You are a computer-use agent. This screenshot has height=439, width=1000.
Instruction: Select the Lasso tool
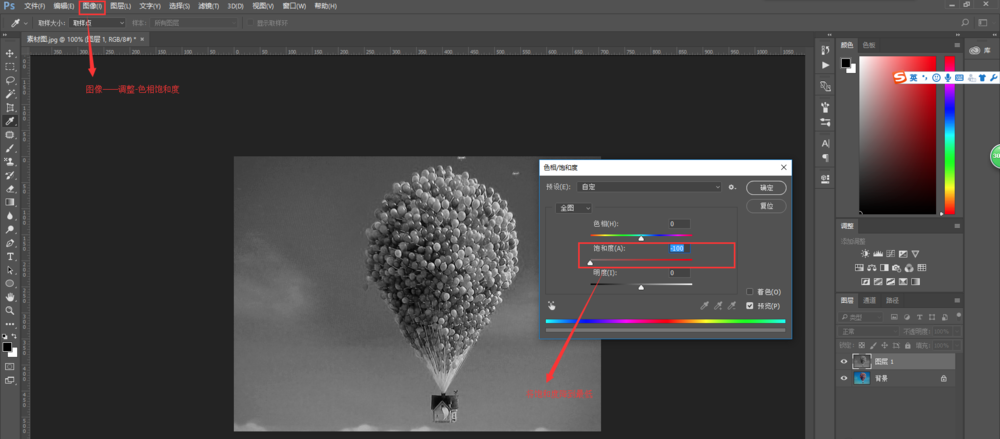(10, 80)
